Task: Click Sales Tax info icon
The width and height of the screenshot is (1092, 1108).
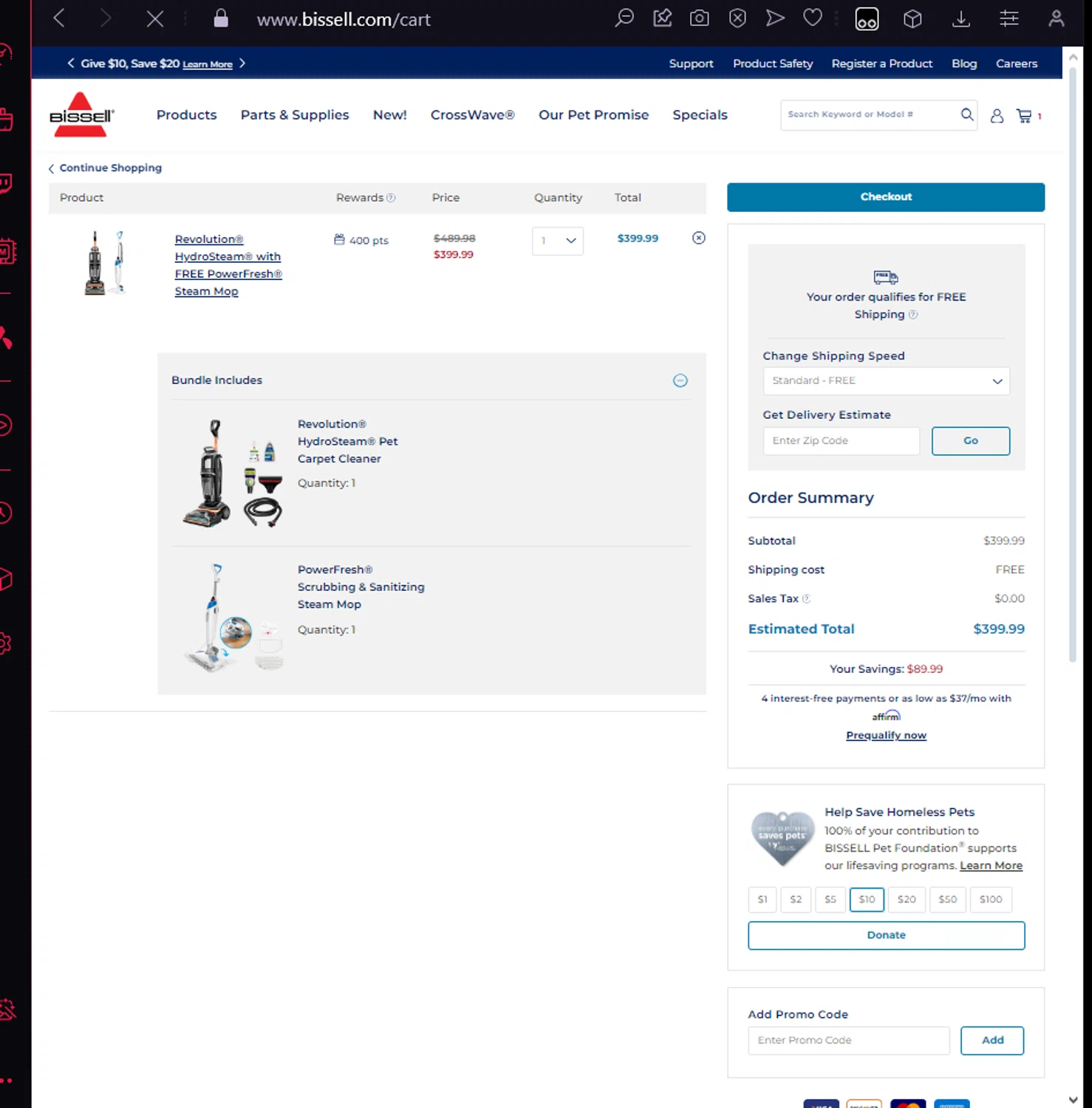Action: 806,599
